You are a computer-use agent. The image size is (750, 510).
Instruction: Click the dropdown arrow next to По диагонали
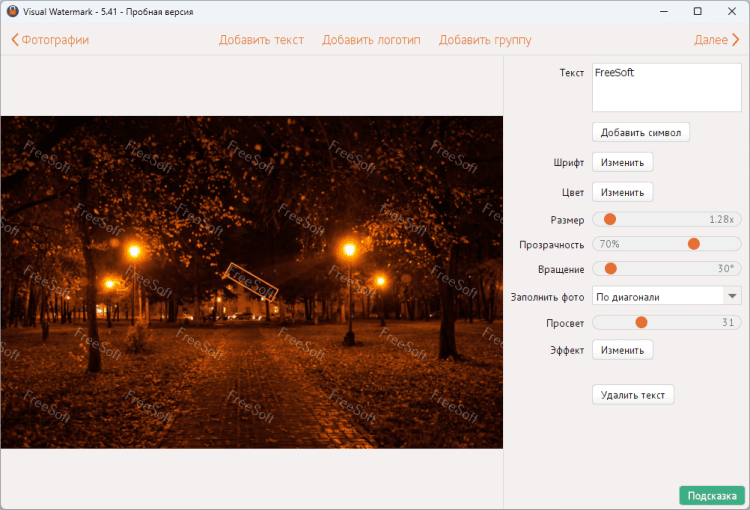(732, 297)
